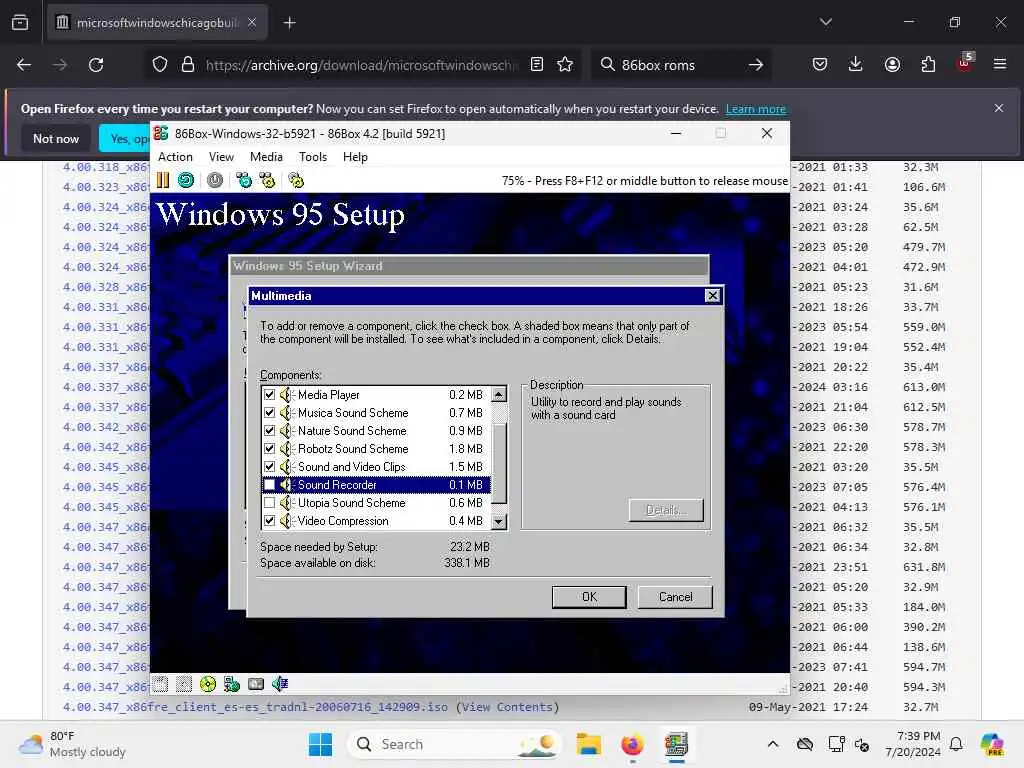Image resolution: width=1024 pixels, height=768 pixels.
Task: Check the Sound Recorder checkbox
Action: click(x=269, y=485)
